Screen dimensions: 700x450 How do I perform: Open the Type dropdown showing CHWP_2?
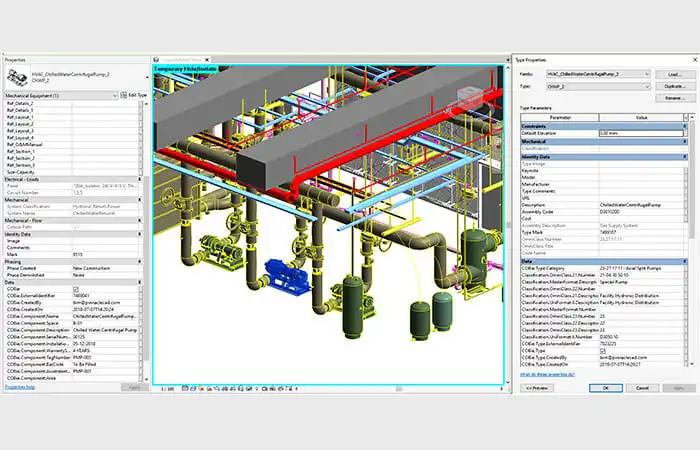[x=599, y=87]
